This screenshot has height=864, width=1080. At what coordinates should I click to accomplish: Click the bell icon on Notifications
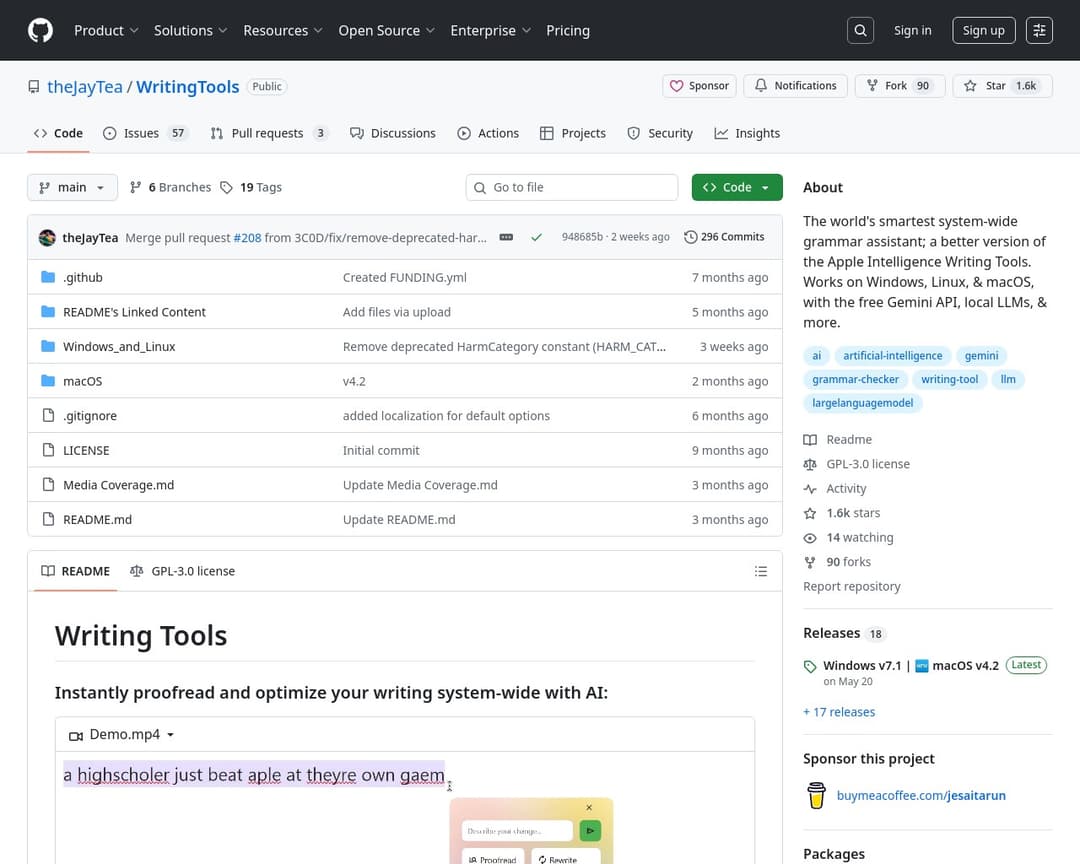[760, 86]
